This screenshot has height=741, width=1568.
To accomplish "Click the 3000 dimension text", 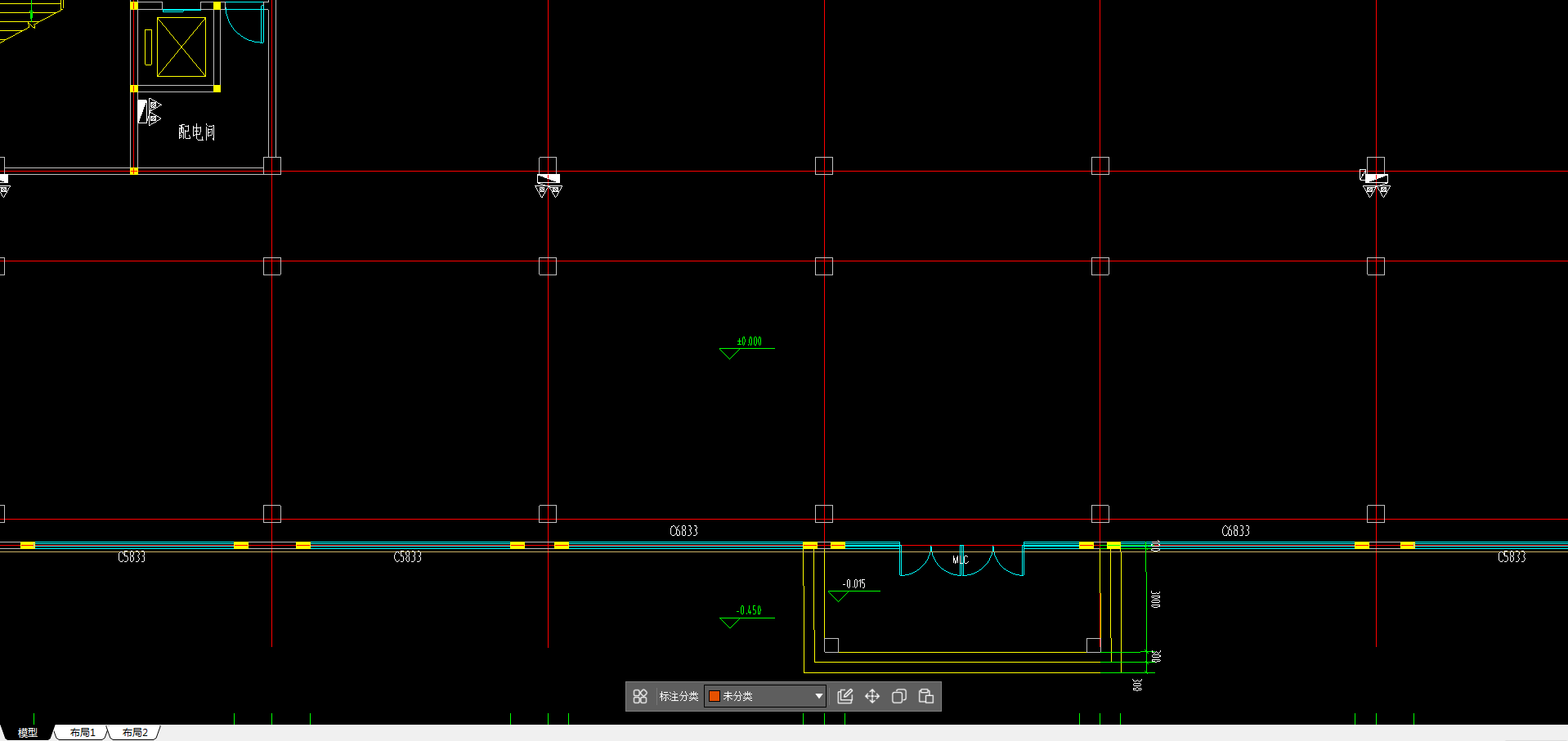I will pyautogui.click(x=1155, y=600).
